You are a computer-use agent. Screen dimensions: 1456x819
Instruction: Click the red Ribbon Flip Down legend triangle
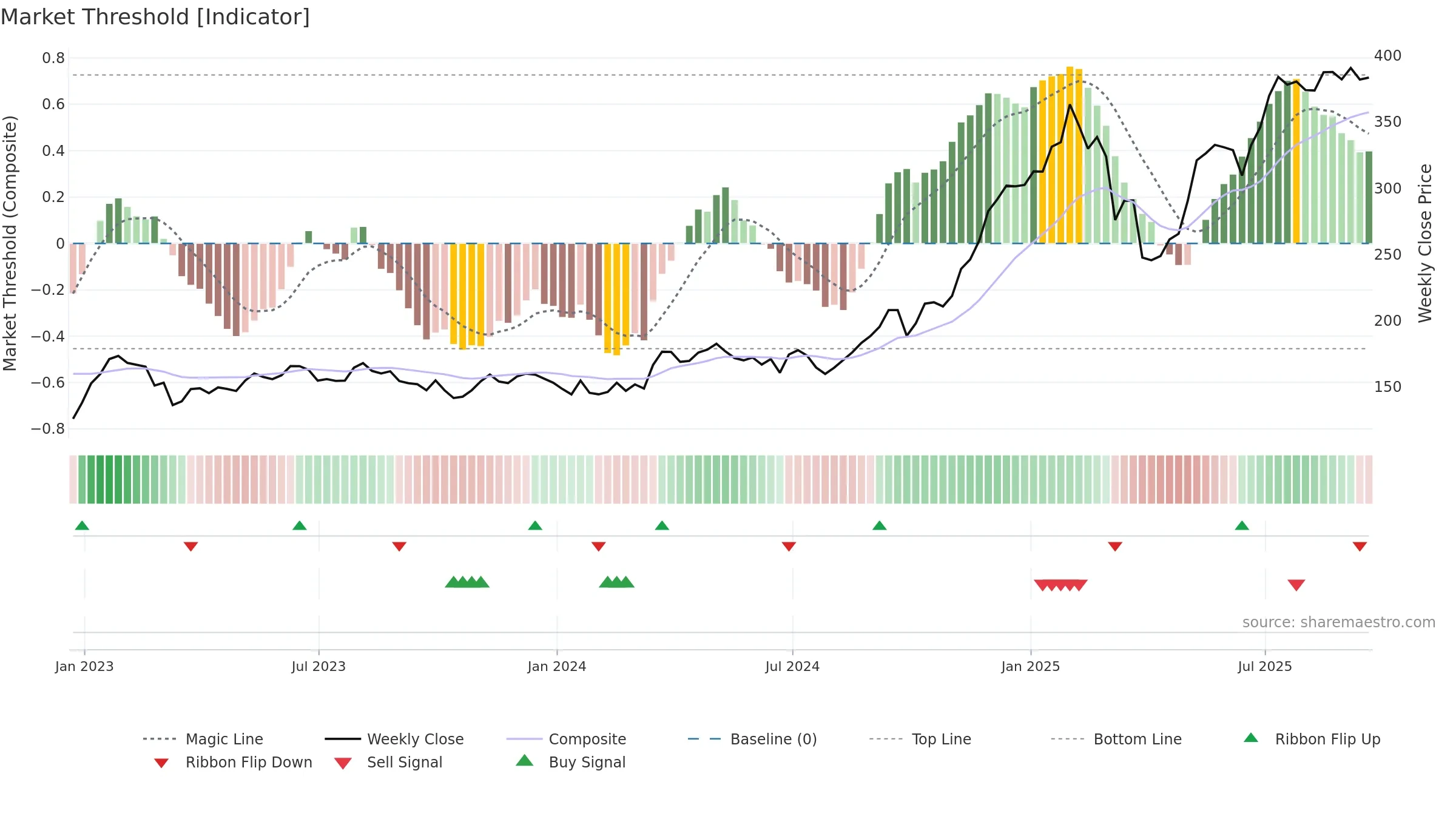161,763
